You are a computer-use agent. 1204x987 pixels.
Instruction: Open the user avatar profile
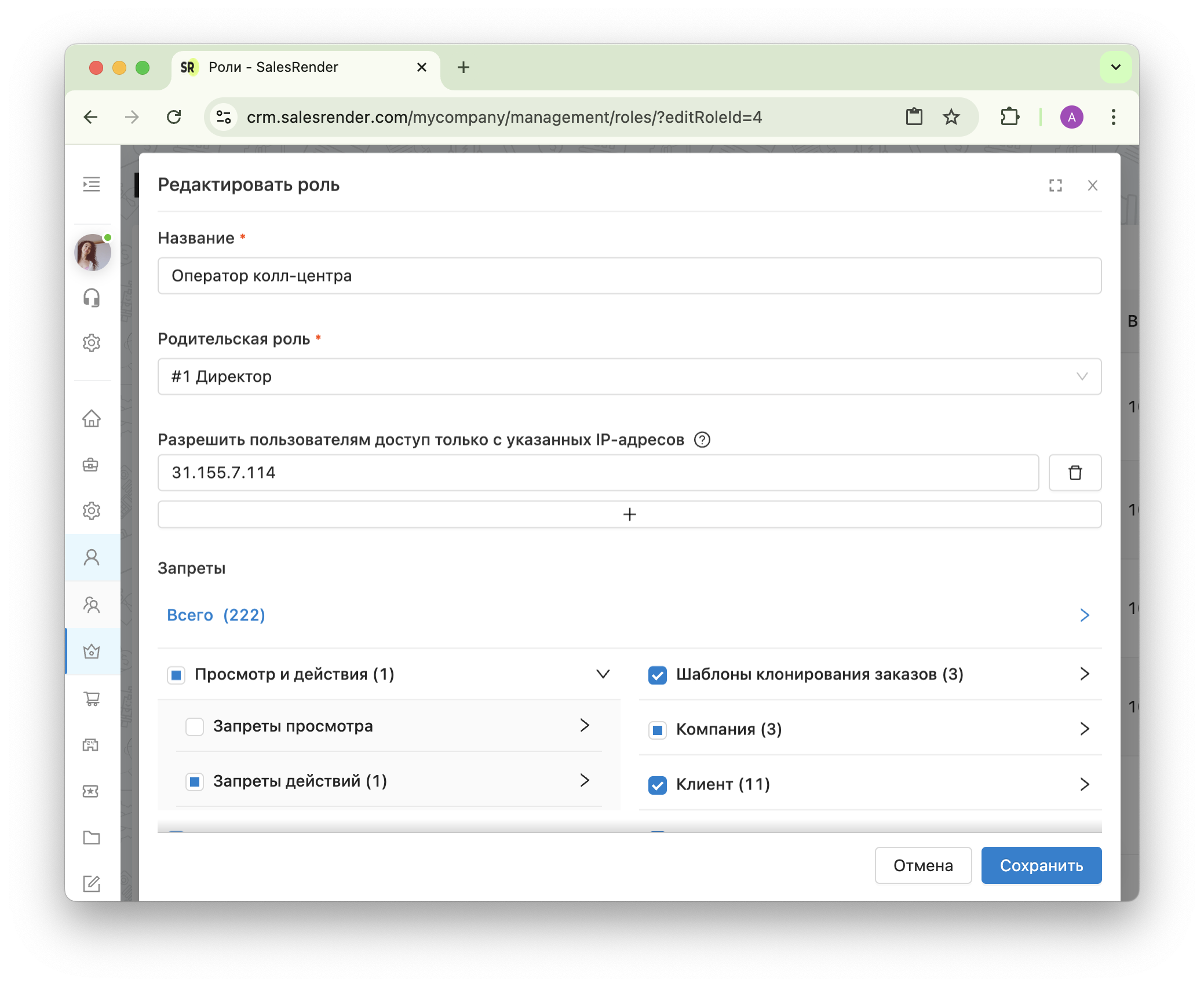pyautogui.click(x=93, y=253)
